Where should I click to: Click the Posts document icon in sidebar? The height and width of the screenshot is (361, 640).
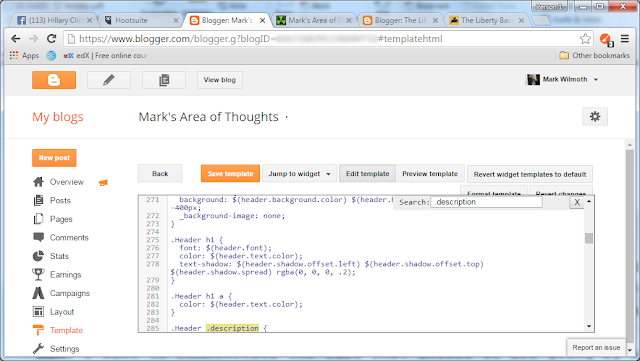coord(38,201)
